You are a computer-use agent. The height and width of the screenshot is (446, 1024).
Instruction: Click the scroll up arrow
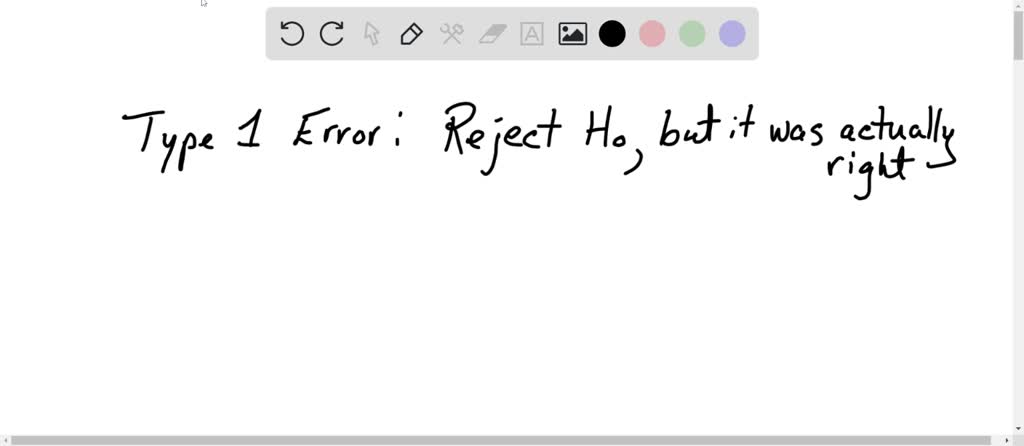[x=1018, y=5]
